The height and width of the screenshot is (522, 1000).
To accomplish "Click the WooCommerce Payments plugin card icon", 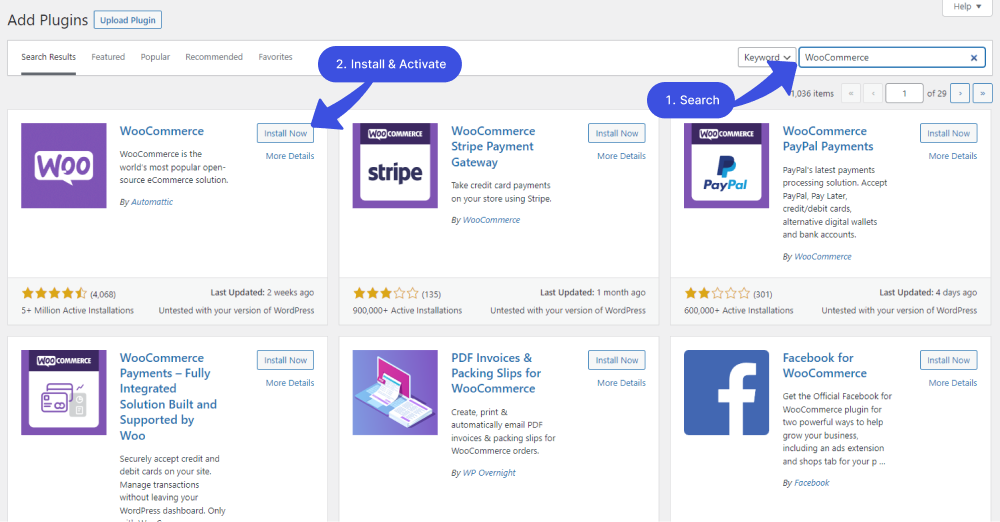I will pos(64,392).
